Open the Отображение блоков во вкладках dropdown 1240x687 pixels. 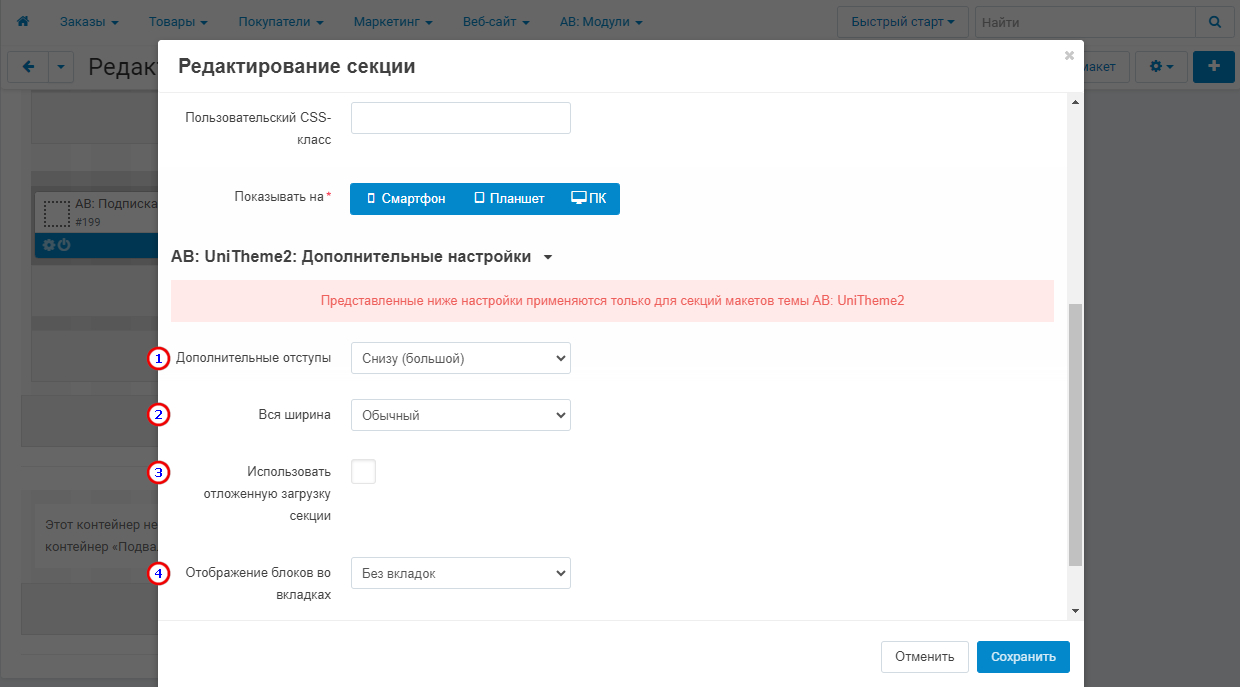click(460, 573)
